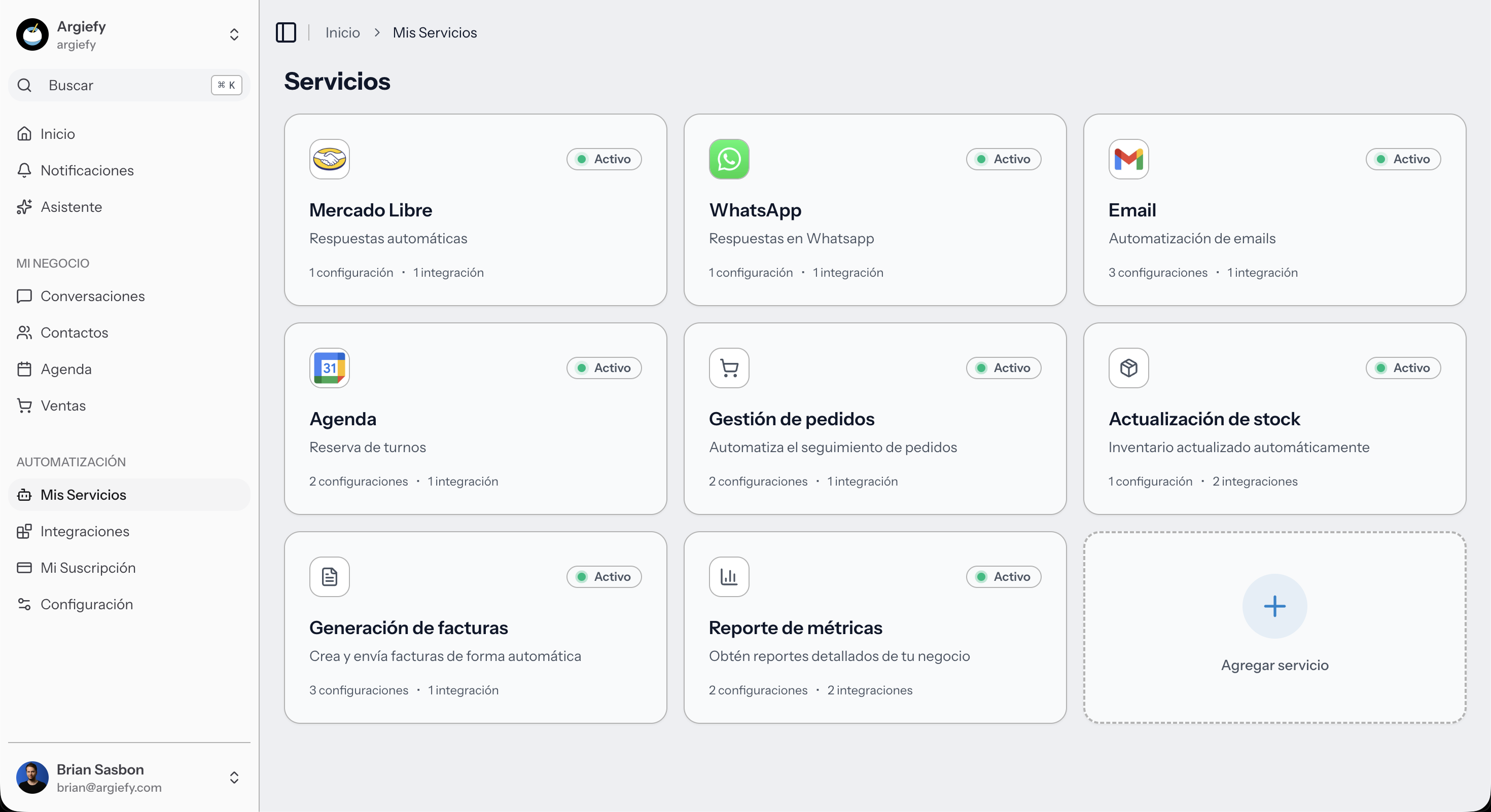This screenshot has height=812, width=1491.
Task: Click the document Generación de facturas icon
Action: pyautogui.click(x=329, y=577)
